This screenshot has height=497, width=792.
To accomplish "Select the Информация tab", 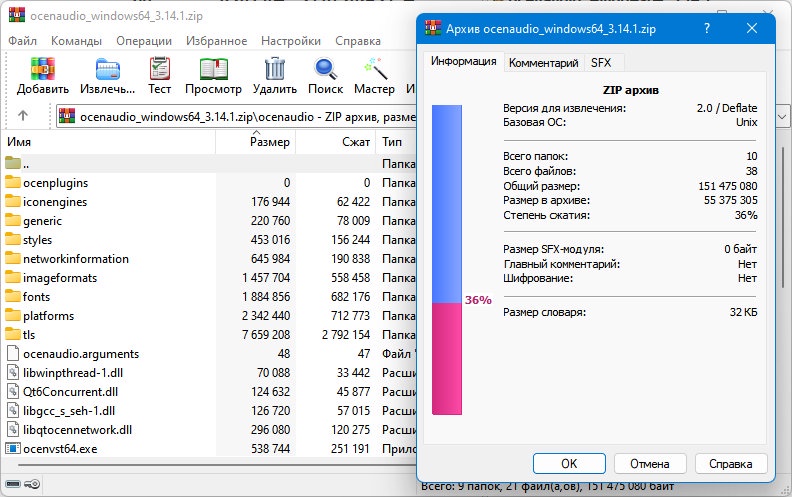I will (x=463, y=61).
